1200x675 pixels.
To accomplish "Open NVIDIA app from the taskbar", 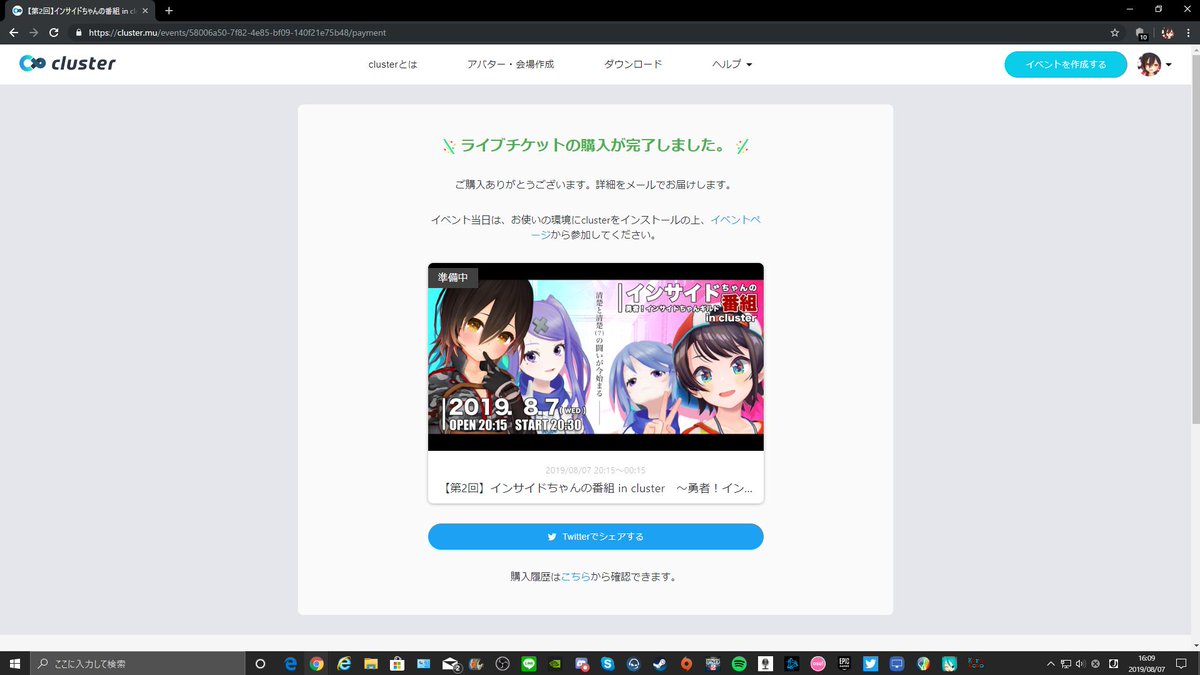I will pyautogui.click(x=554, y=663).
